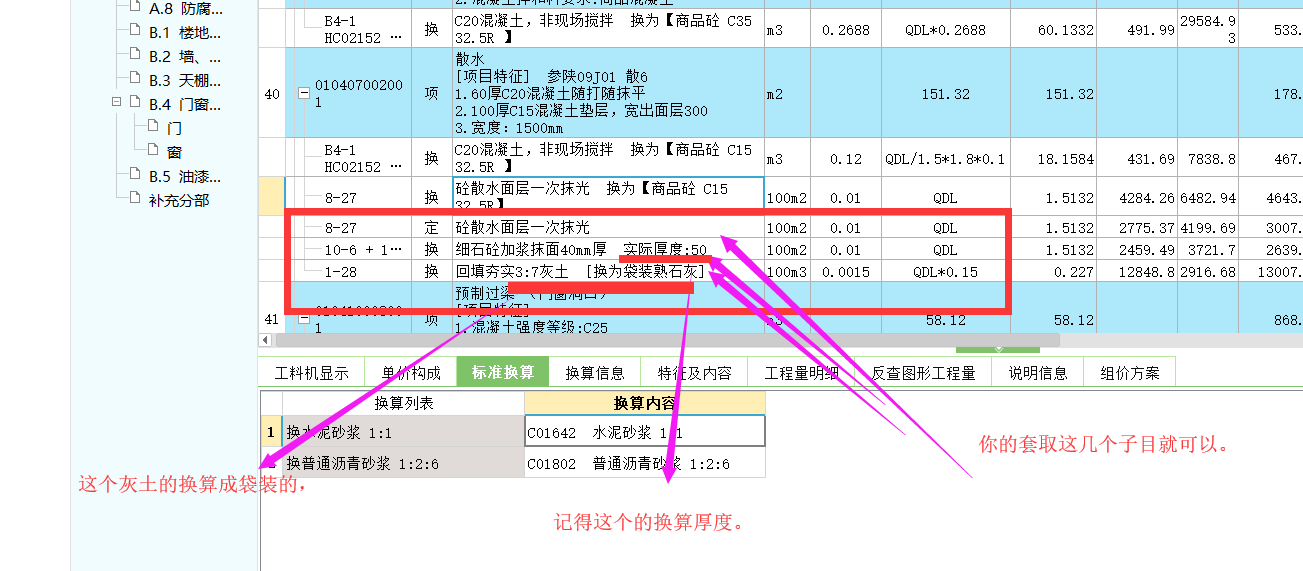Select conversion row 换普通沥青砂浆 1:2:6
Screen dimensions: 1303x571
(404, 463)
